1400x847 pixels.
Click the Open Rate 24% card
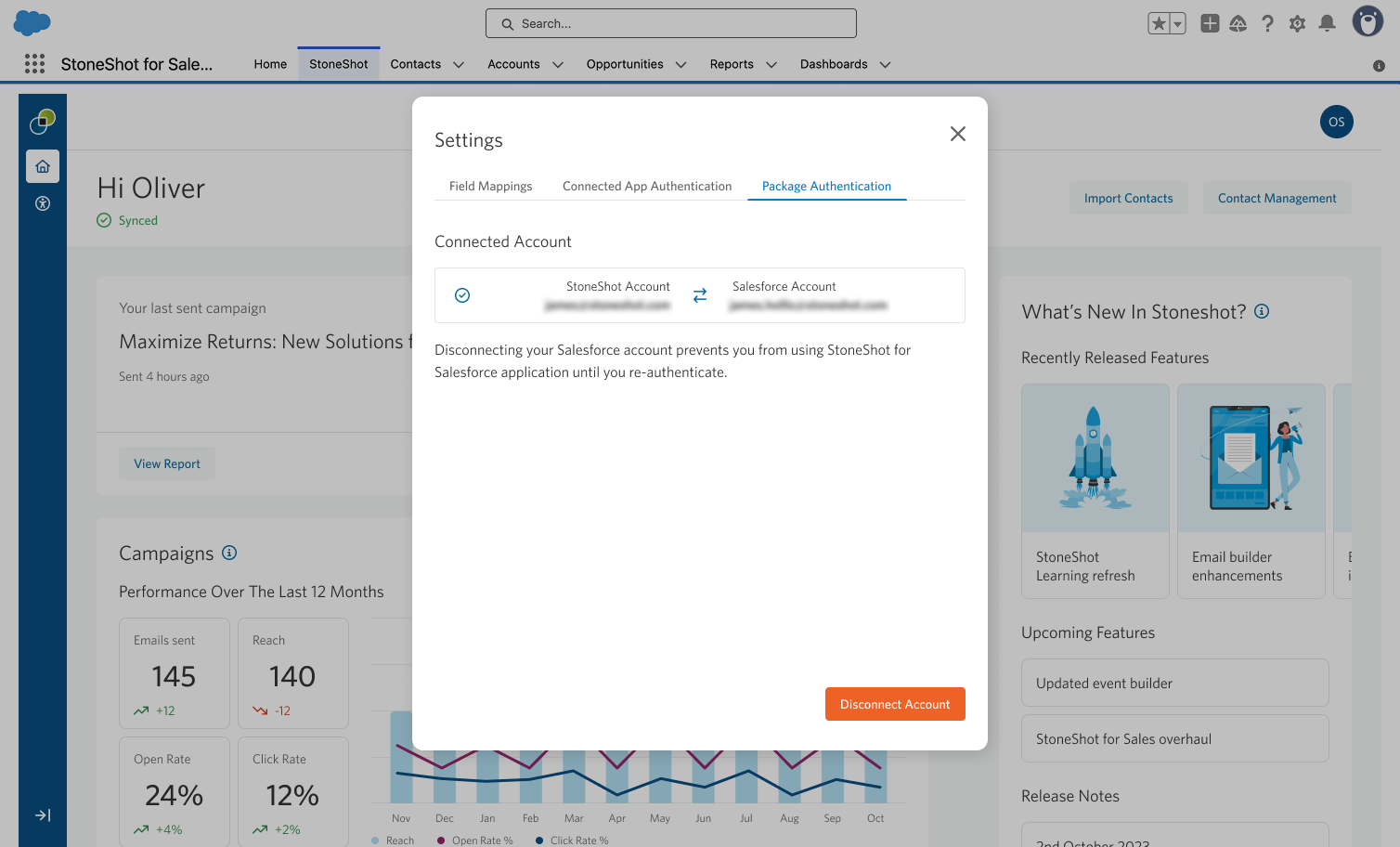click(x=175, y=792)
